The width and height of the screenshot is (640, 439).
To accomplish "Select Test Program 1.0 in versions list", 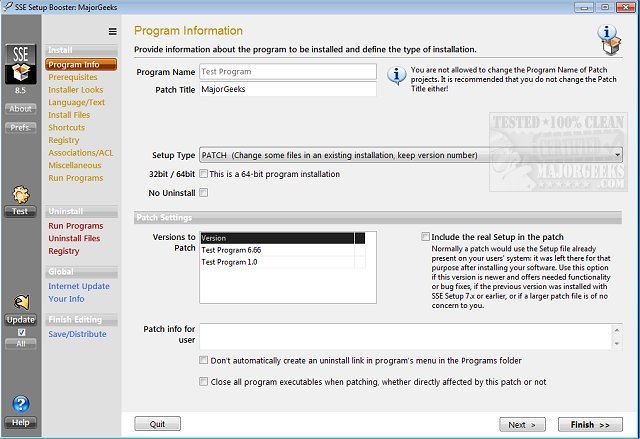I will pyautogui.click(x=278, y=262).
